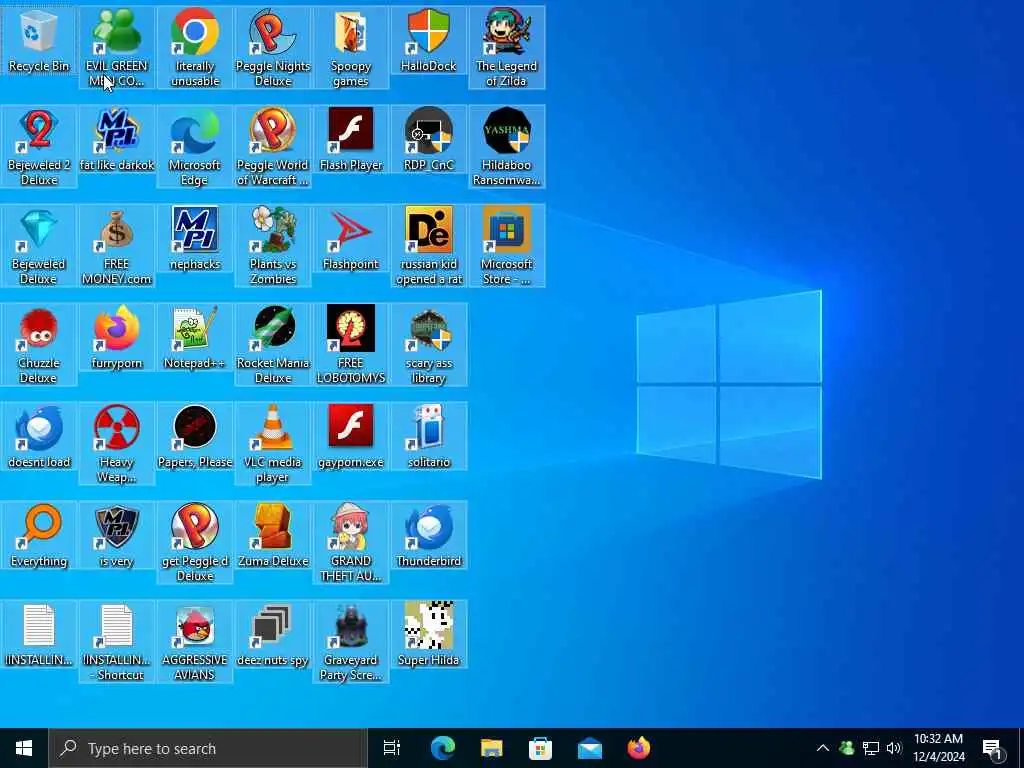Select the Zuma Deluxe icon

(273, 537)
